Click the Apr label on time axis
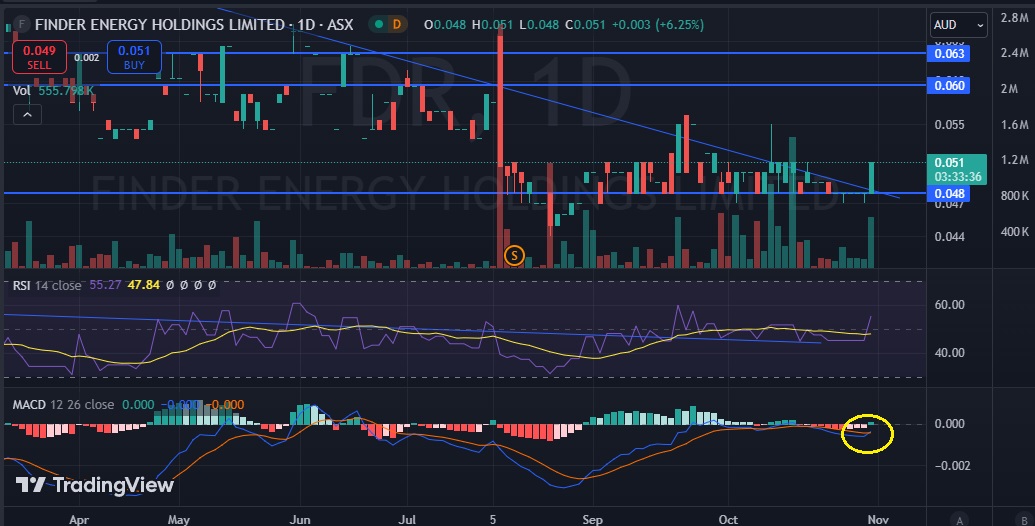1035x526 pixels. click(x=79, y=519)
